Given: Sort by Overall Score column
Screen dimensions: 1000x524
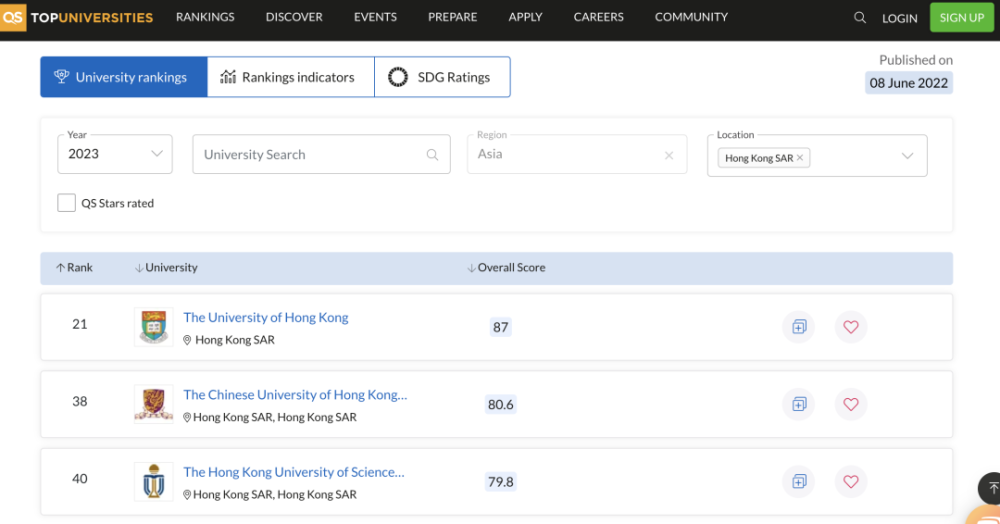Looking at the screenshot, I should click(x=506, y=268).
